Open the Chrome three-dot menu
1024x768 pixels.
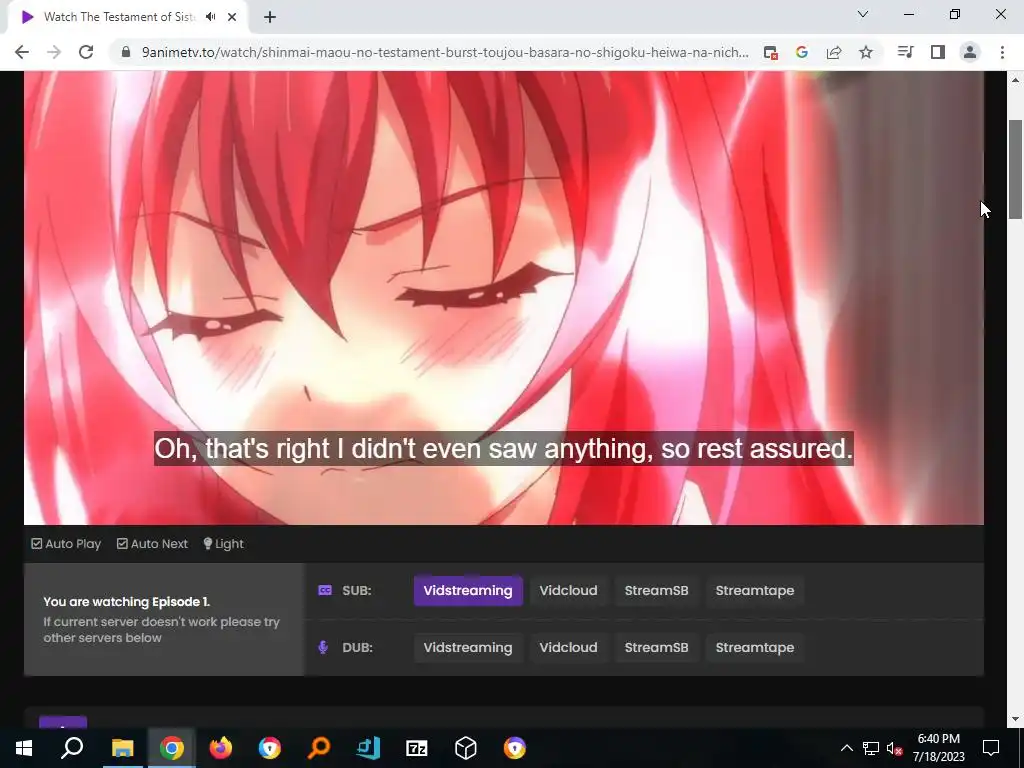[1002, 52]
